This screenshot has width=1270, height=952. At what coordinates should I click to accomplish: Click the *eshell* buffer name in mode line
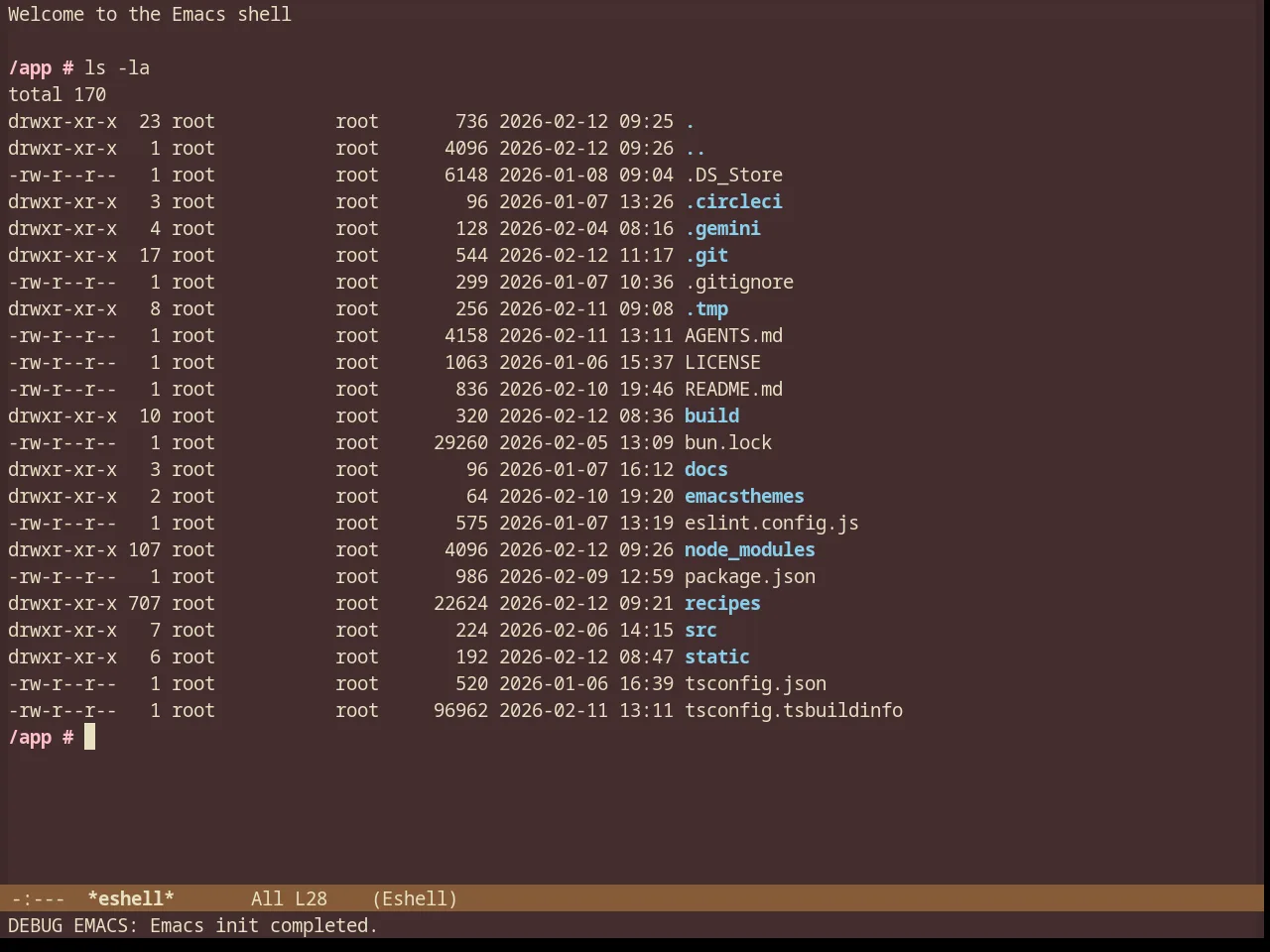tap(130, 898)
